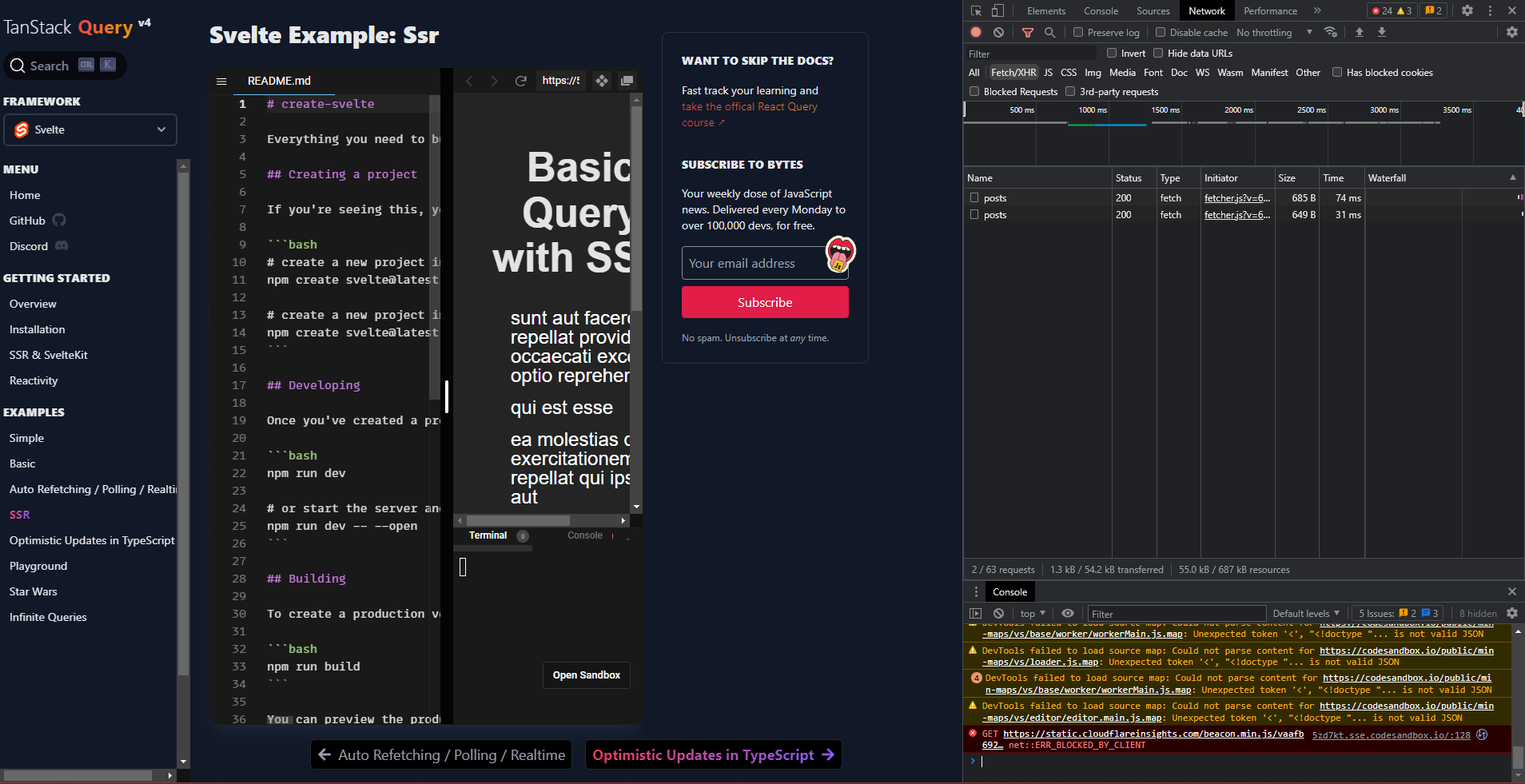Import HAR file upload arrow
The width and height of the screenshot is (1525, 784).
[x=1360, y=32]
